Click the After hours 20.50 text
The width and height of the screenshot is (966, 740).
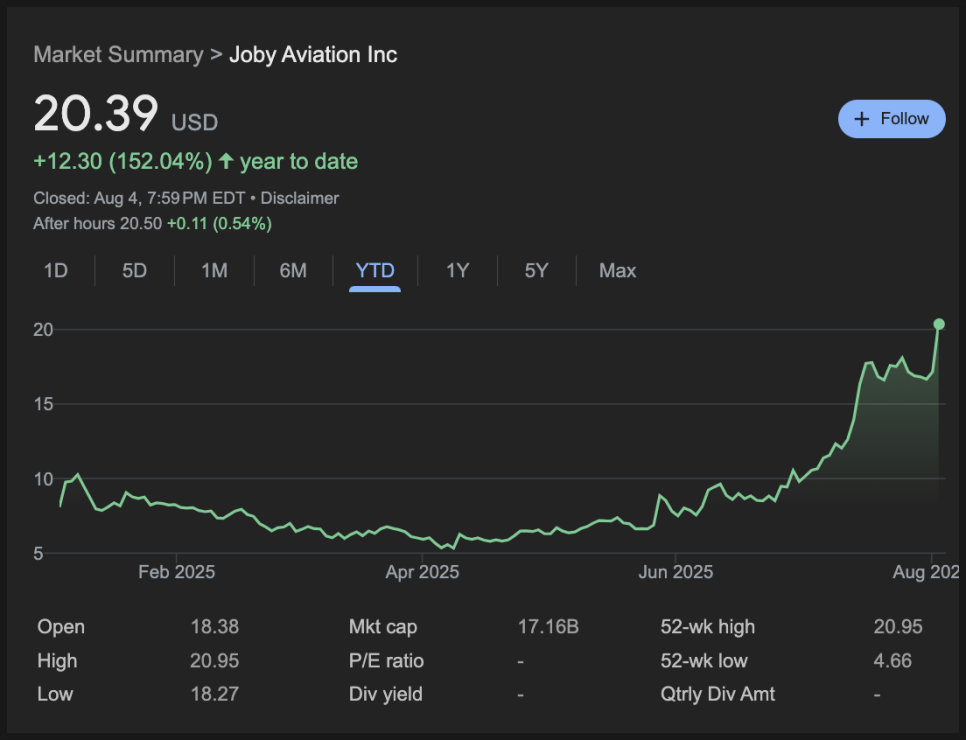coord(97,224)
